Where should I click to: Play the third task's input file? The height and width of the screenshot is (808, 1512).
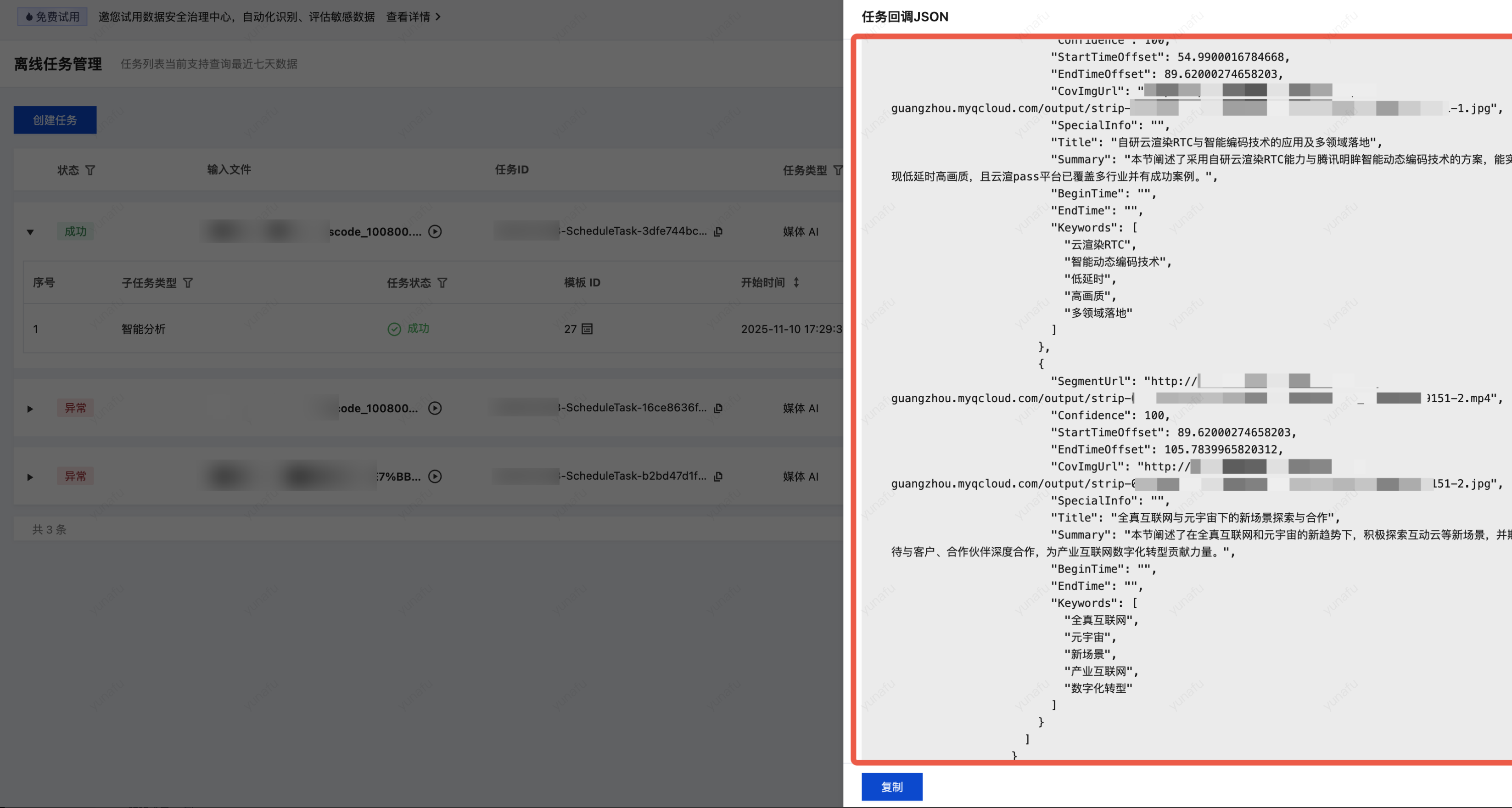pyautogui.click(x=434, y=476)
